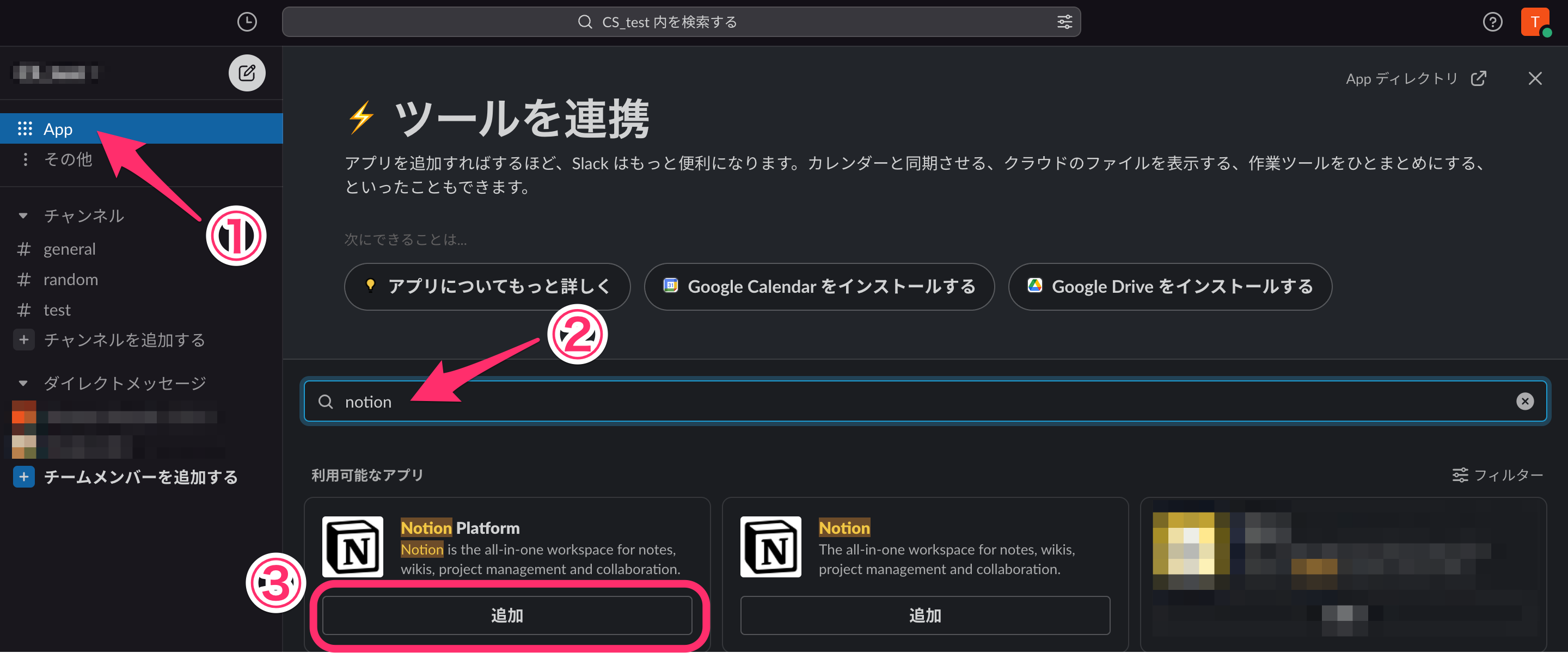1568x653 pixels.
Task: Click Google Calendar をインストールする
Action: [x=819, y=286]
